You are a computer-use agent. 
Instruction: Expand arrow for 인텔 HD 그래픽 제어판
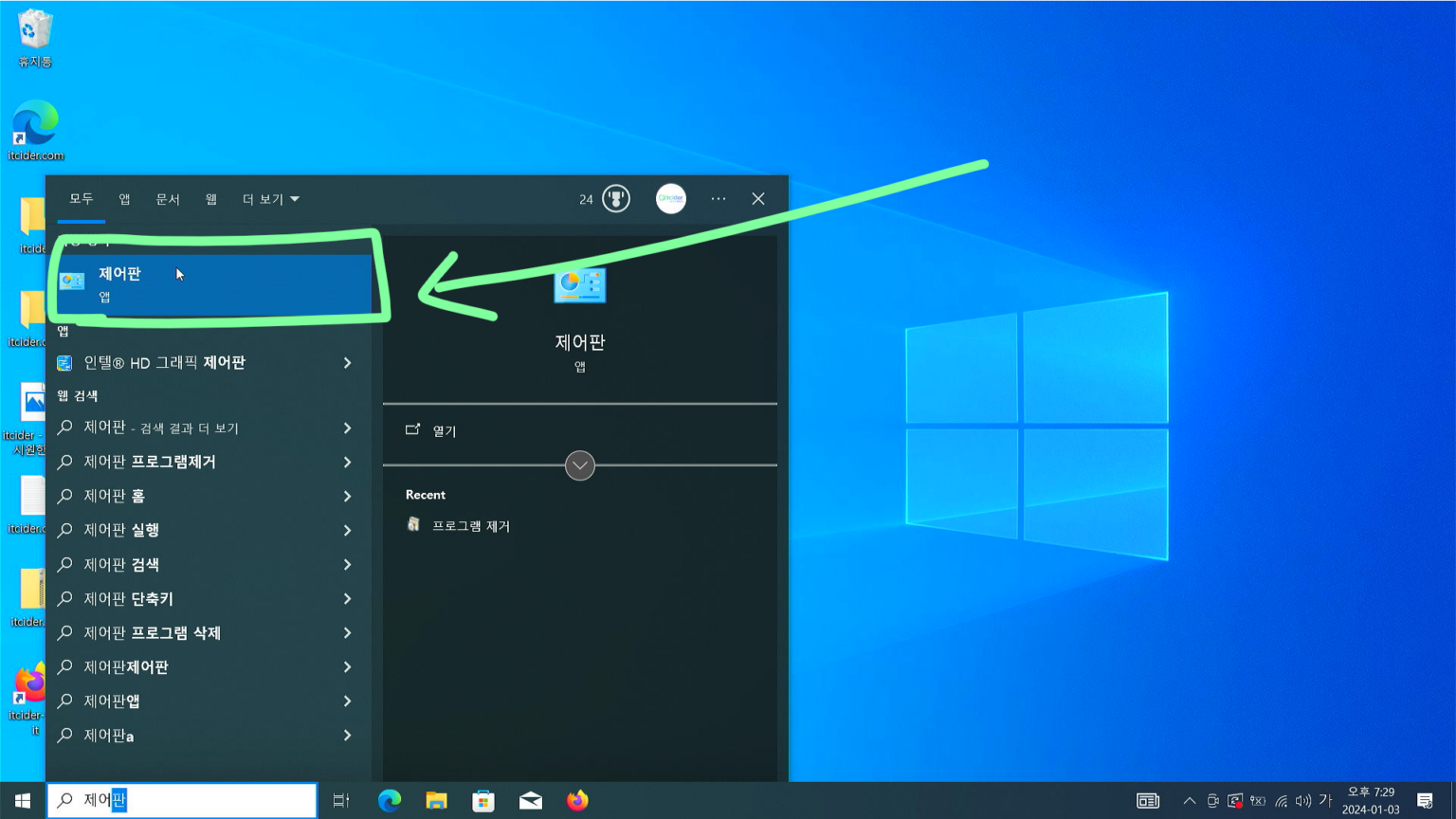pyautogui.click(x=348, y=363)
